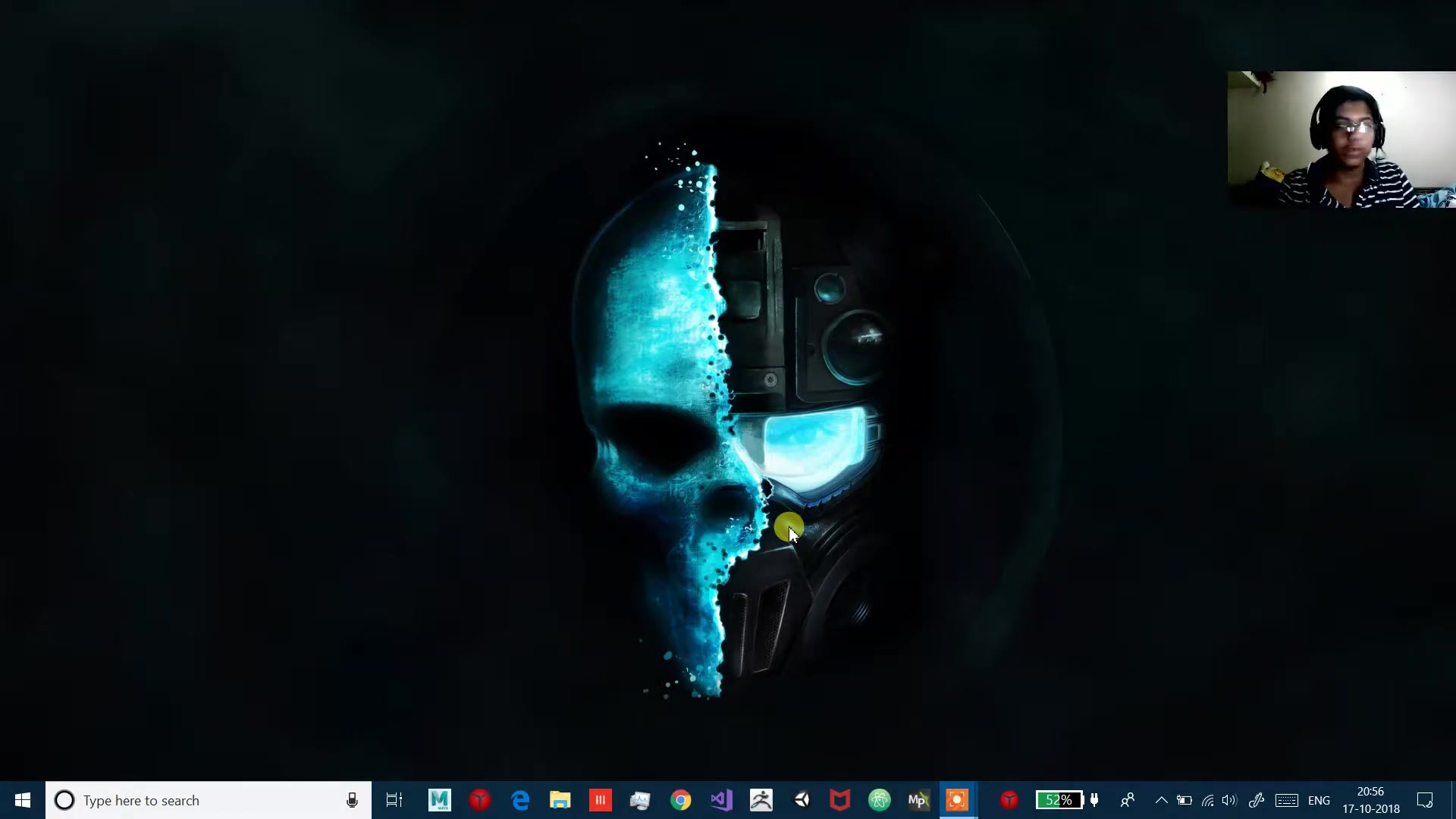Open the Mp application in taskbar
Viewport: 1456px width, 819px height.
pos(918,800)
